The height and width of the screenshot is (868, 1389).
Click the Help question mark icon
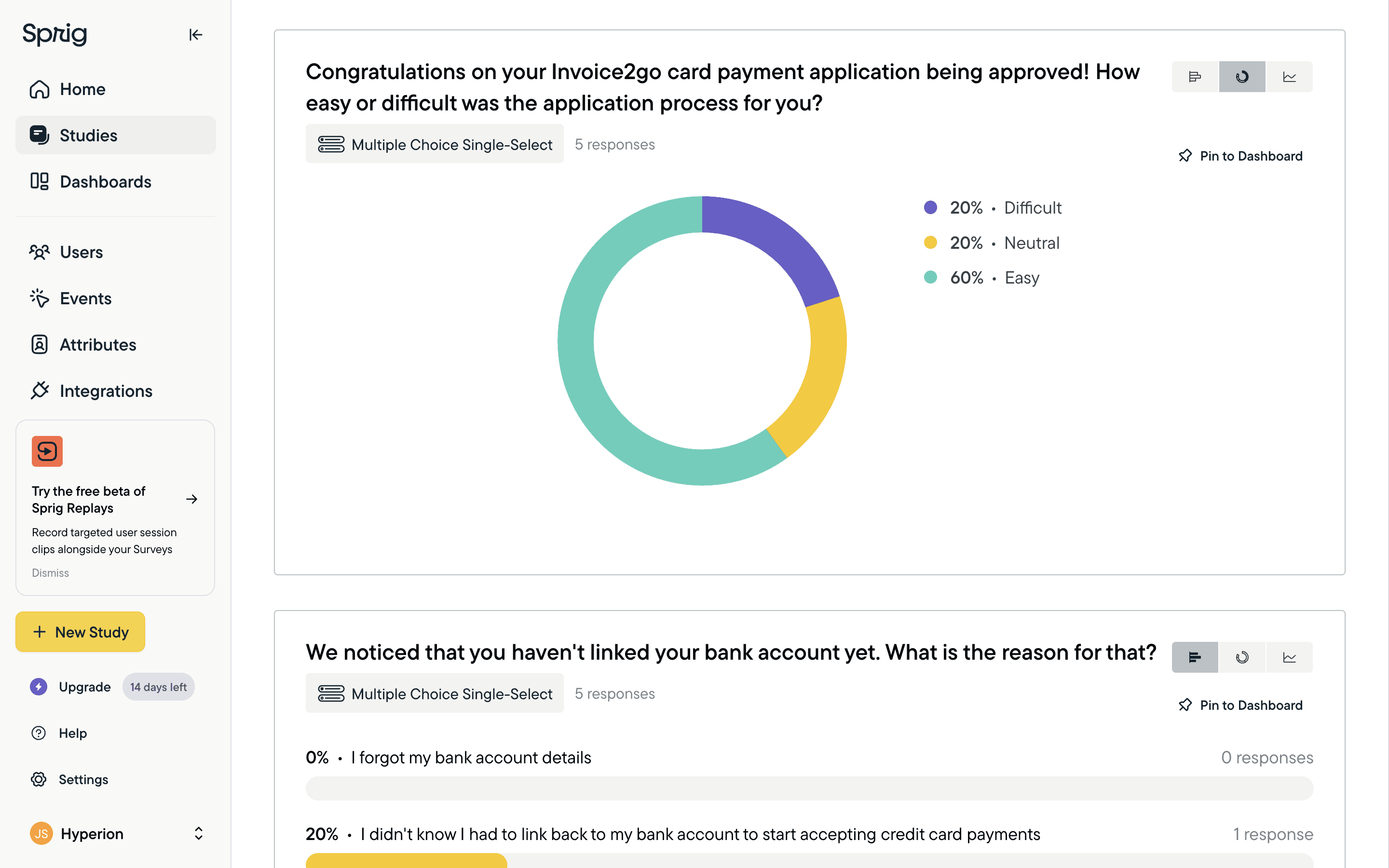39,733
